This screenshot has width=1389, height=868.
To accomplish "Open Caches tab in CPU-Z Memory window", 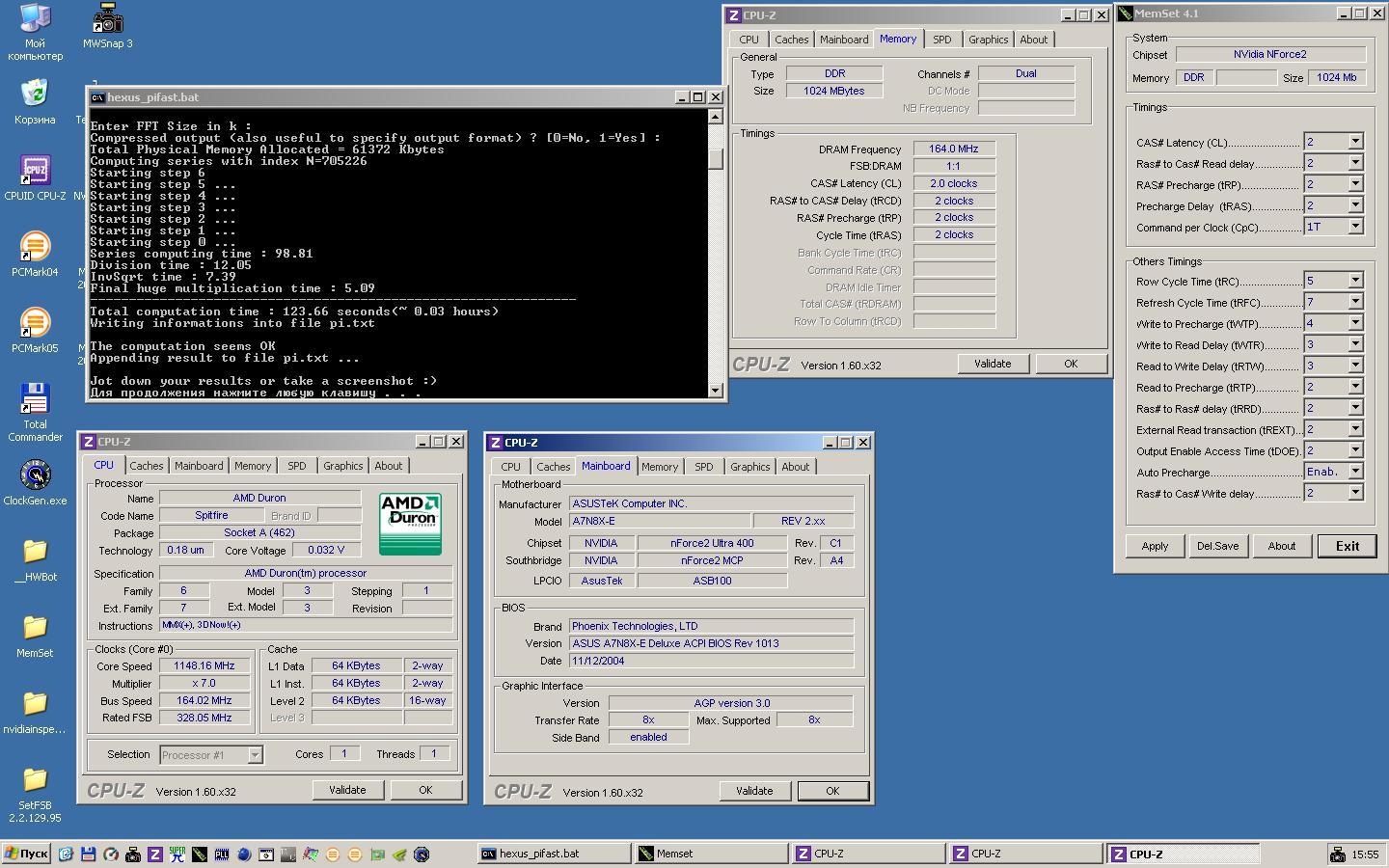I will tap(791, 40).
